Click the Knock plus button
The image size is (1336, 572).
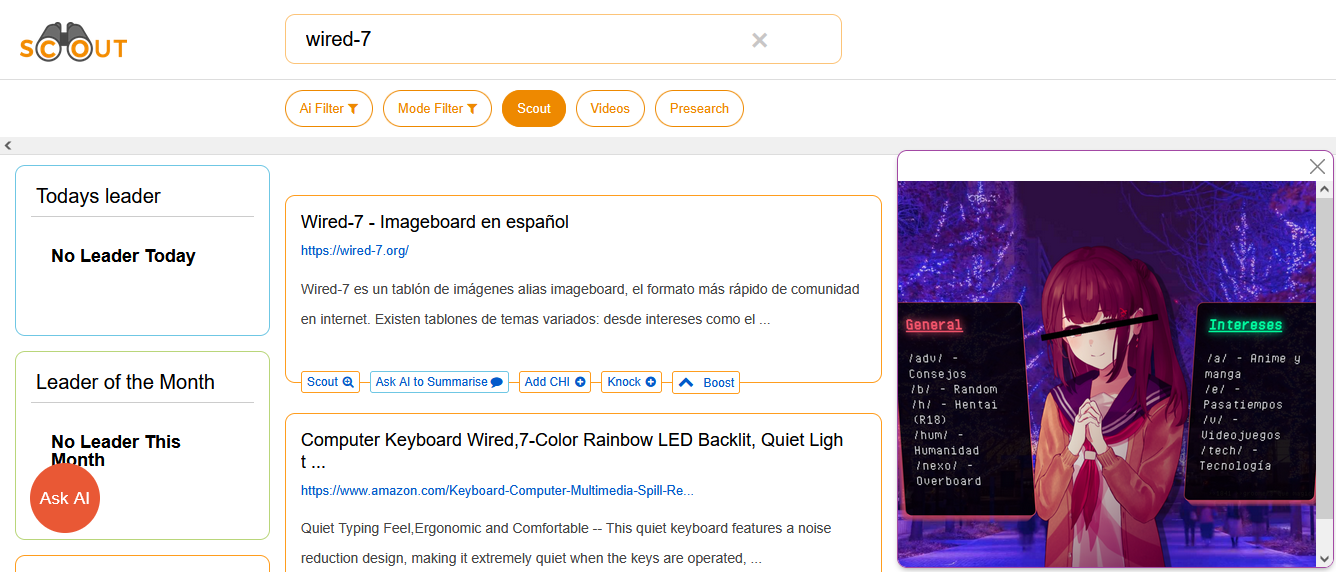631,382
